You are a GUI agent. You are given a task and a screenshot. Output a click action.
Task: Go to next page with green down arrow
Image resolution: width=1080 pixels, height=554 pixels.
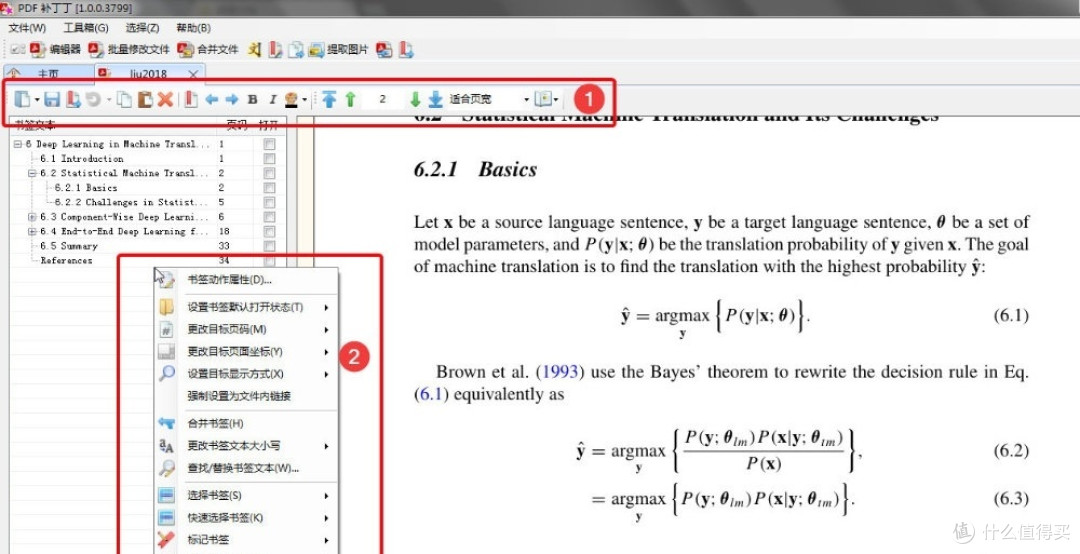tap(415, 99)
